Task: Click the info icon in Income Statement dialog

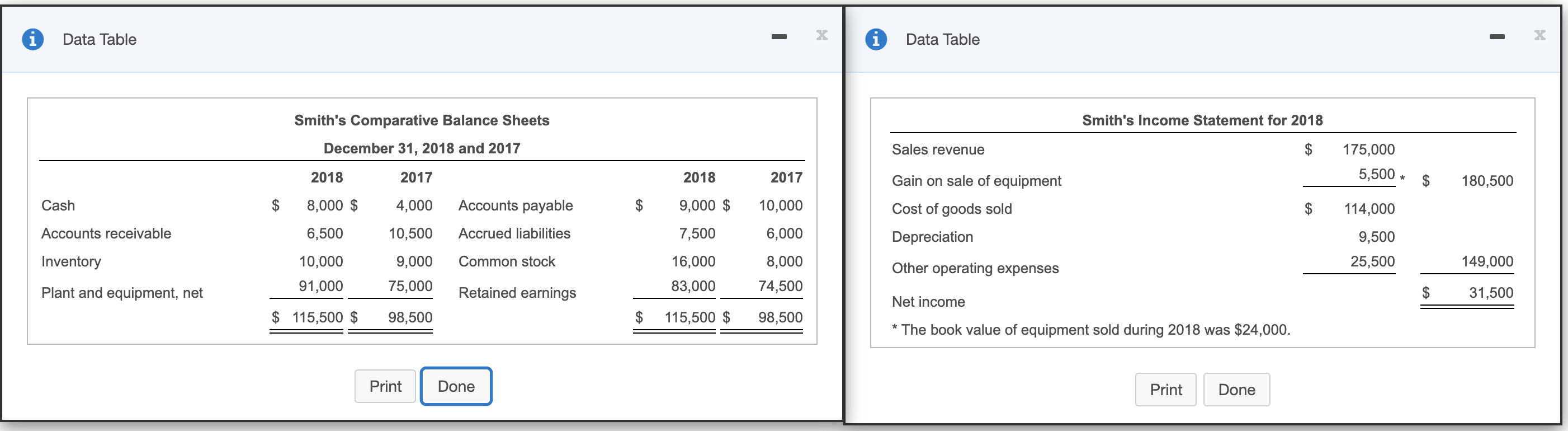Action: [876, 39]
